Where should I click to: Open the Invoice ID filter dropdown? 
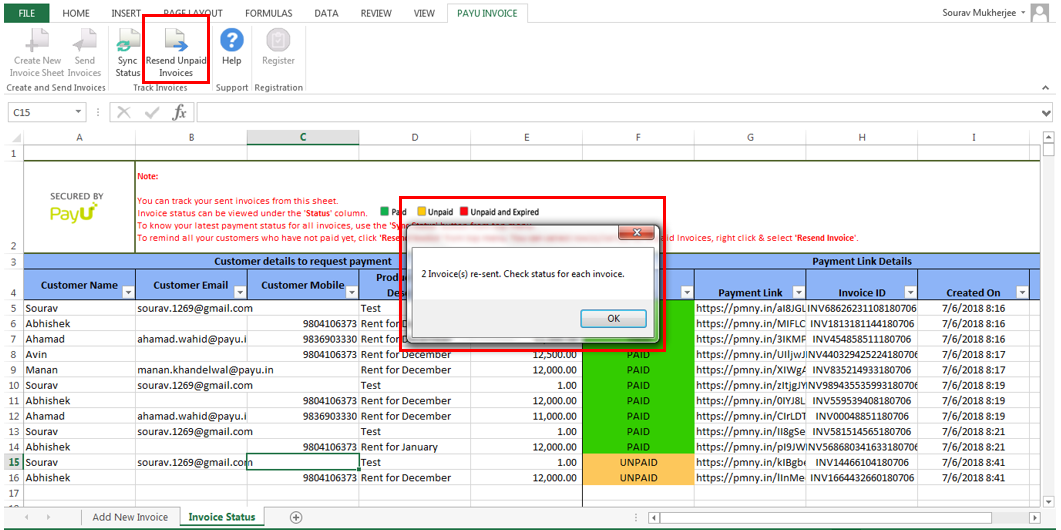910,292
